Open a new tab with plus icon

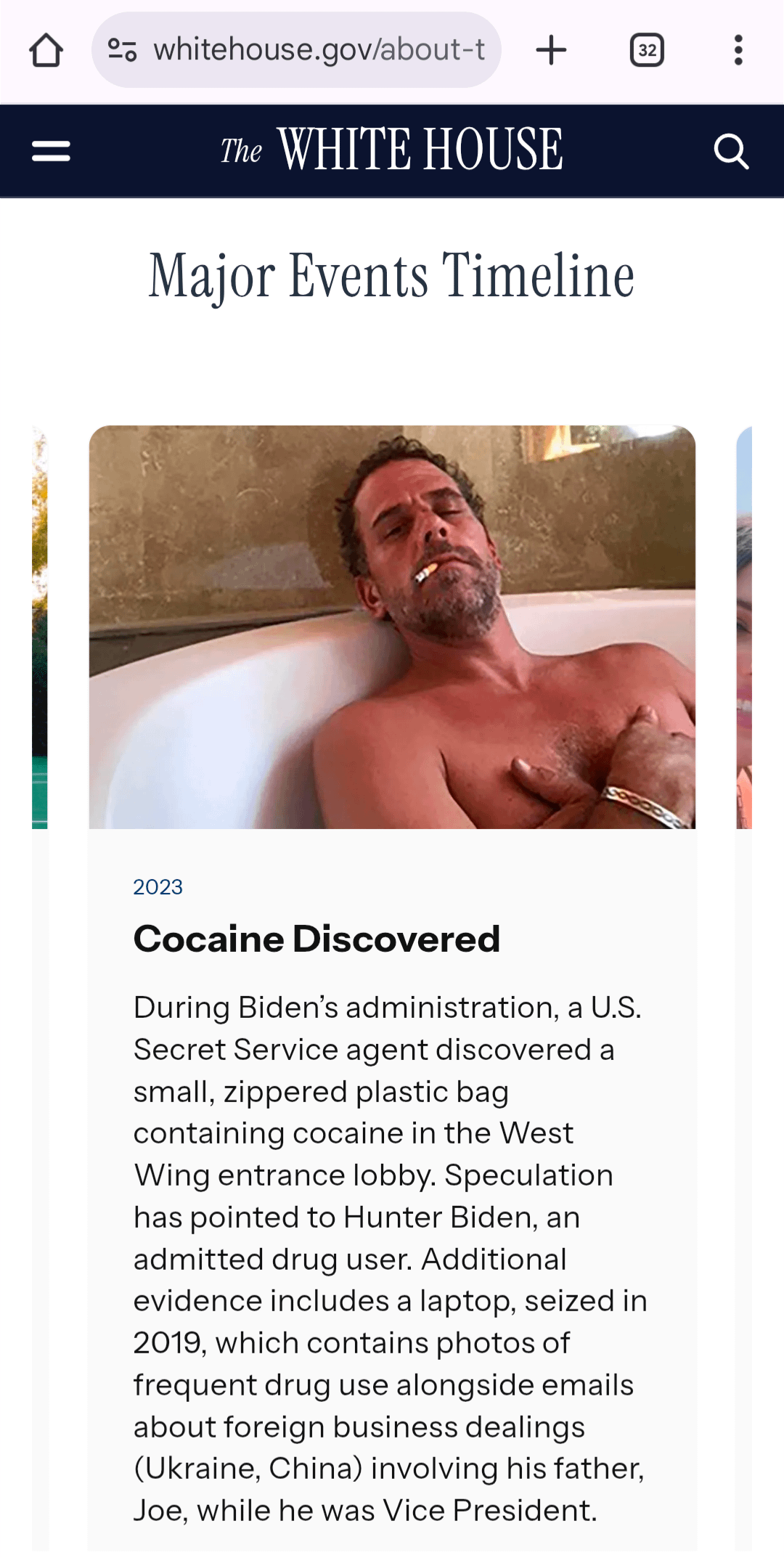click(x=551, y=50)
